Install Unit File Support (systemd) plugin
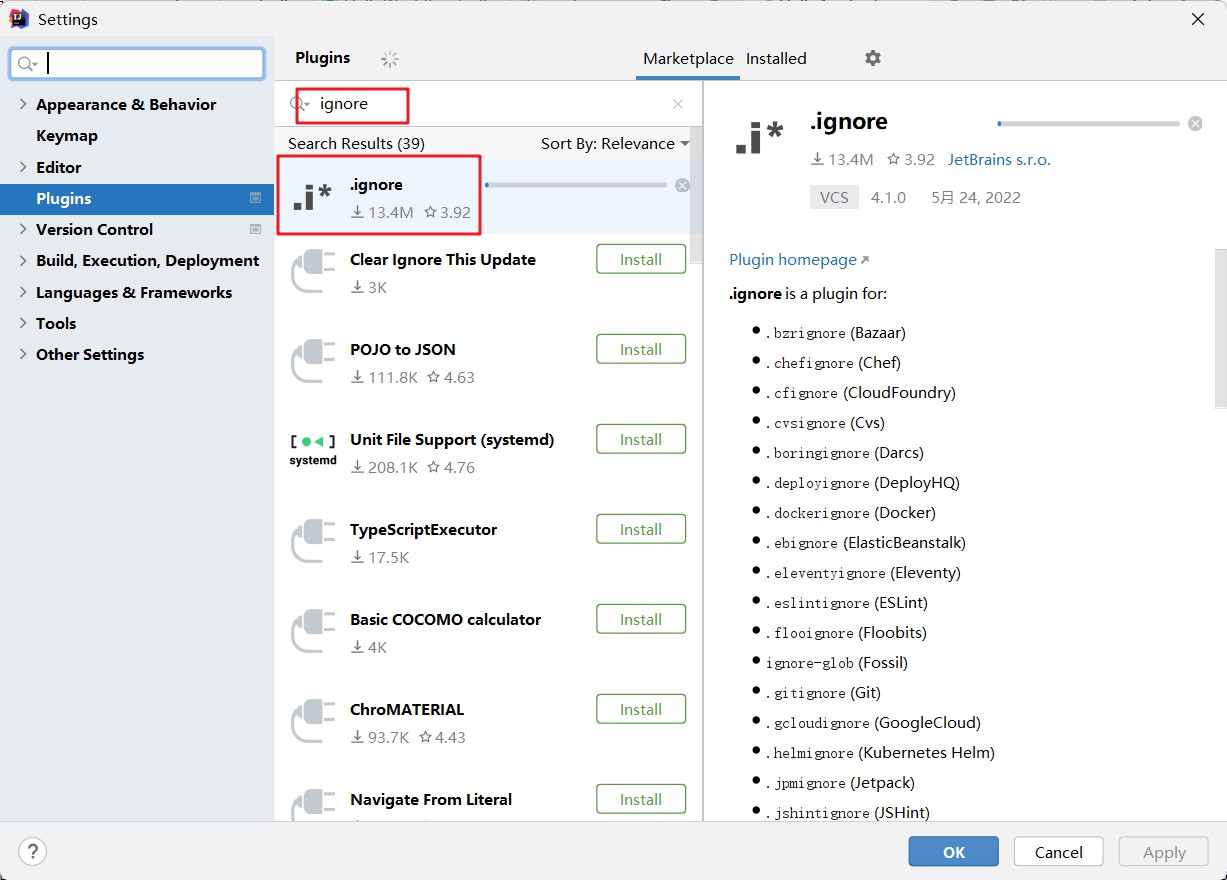 click(641, 439)
